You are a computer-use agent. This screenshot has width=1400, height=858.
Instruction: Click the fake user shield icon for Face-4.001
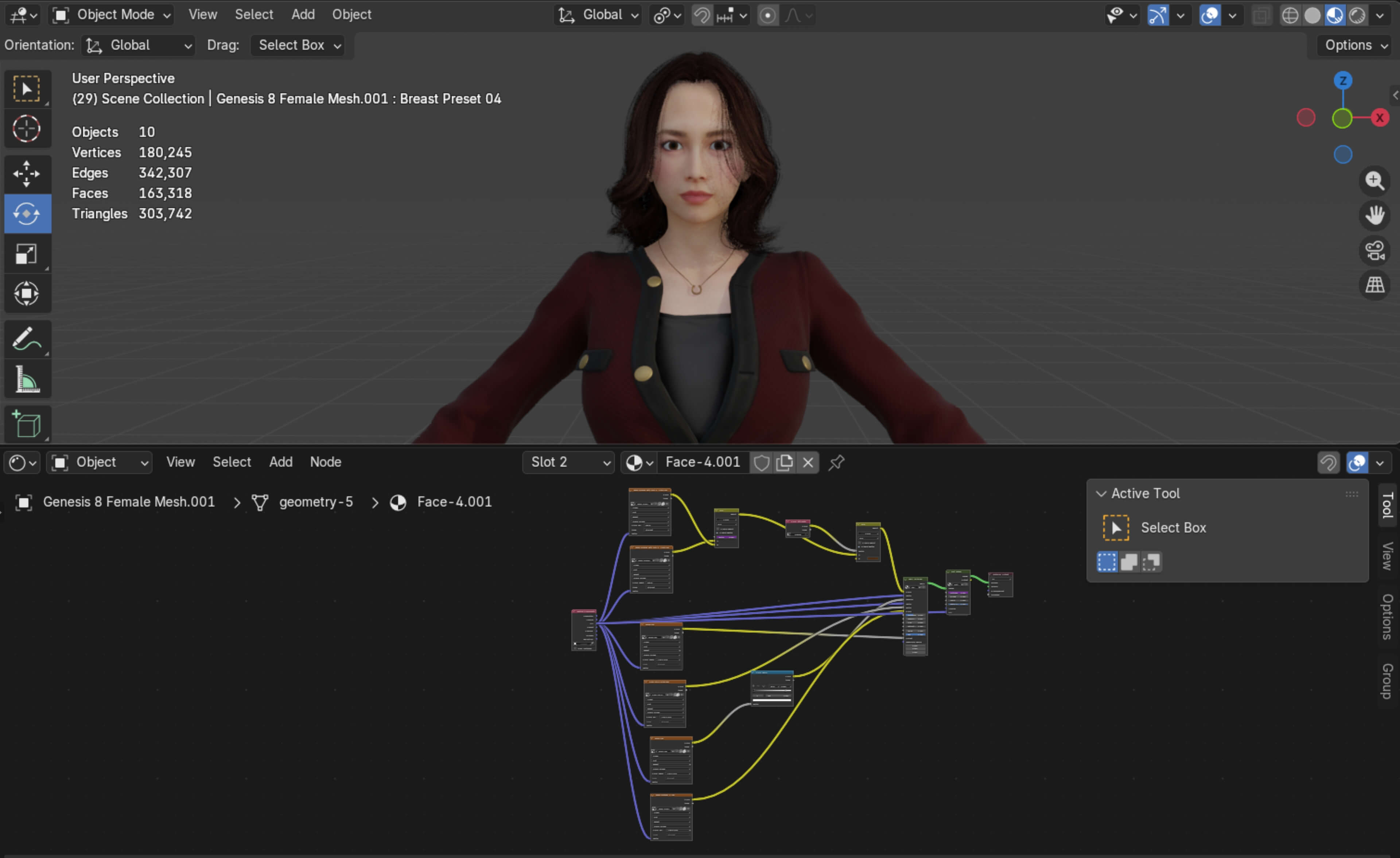click(x=761, y=462)
